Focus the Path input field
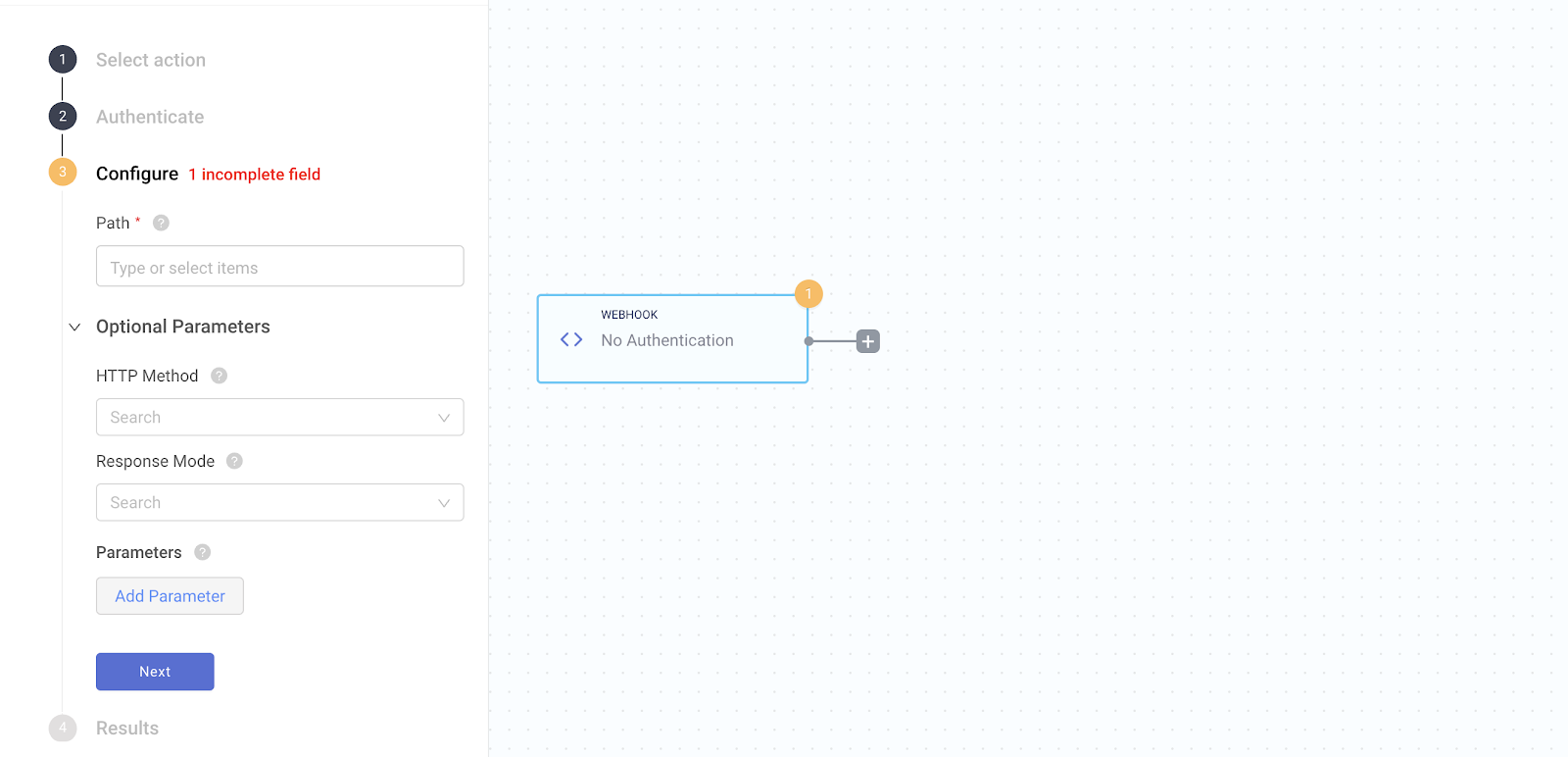Screen dimensions: 1568x757 coord(279,267)
